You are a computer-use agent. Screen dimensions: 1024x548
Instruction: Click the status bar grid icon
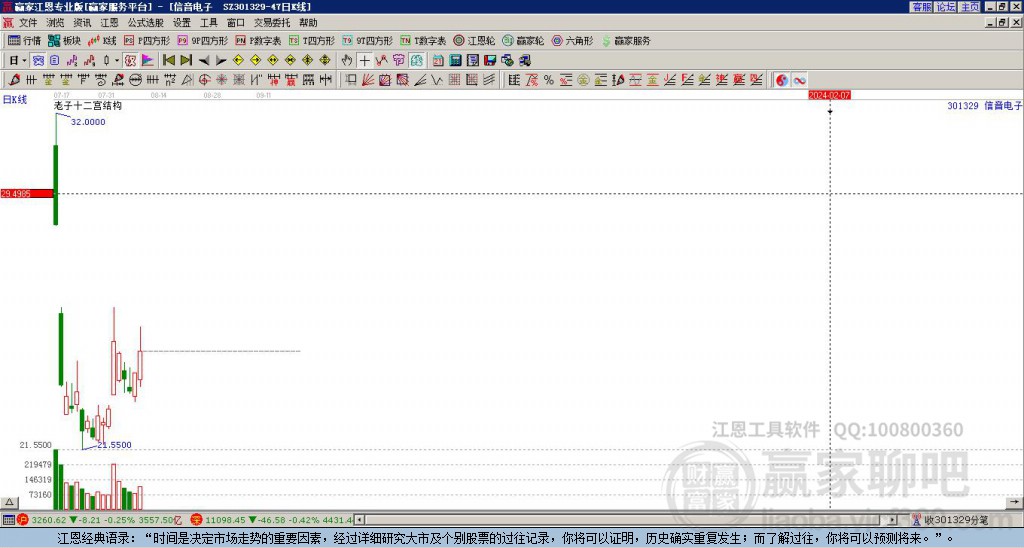pos(8,520)
